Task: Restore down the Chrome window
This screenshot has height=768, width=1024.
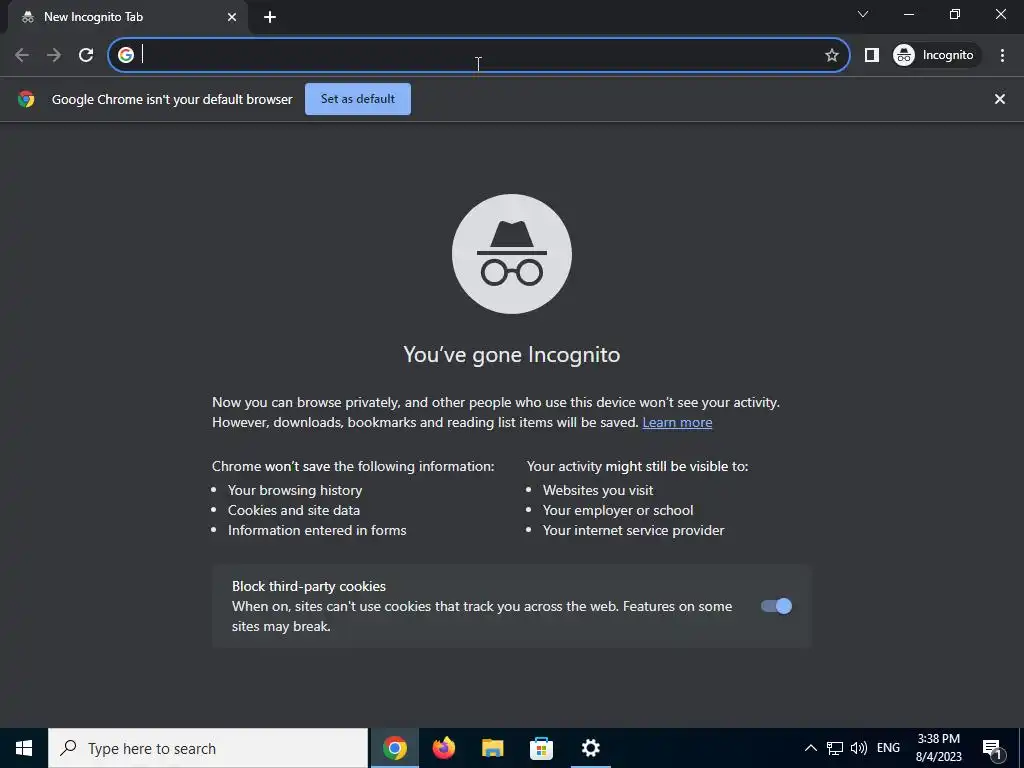Action: (955, 14)
